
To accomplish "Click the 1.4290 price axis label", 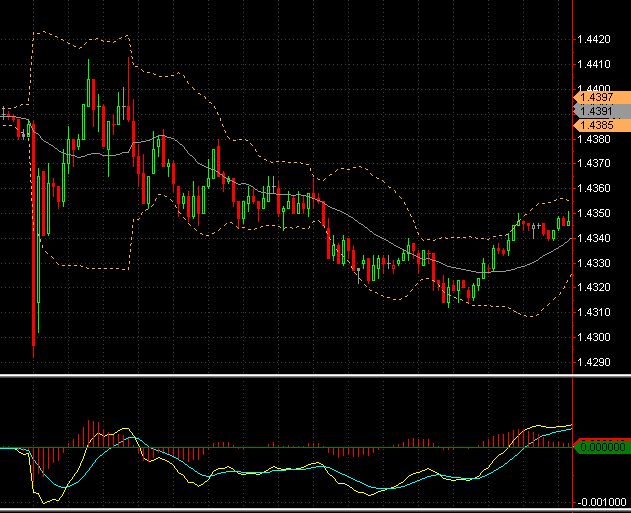I will point(594,362).
